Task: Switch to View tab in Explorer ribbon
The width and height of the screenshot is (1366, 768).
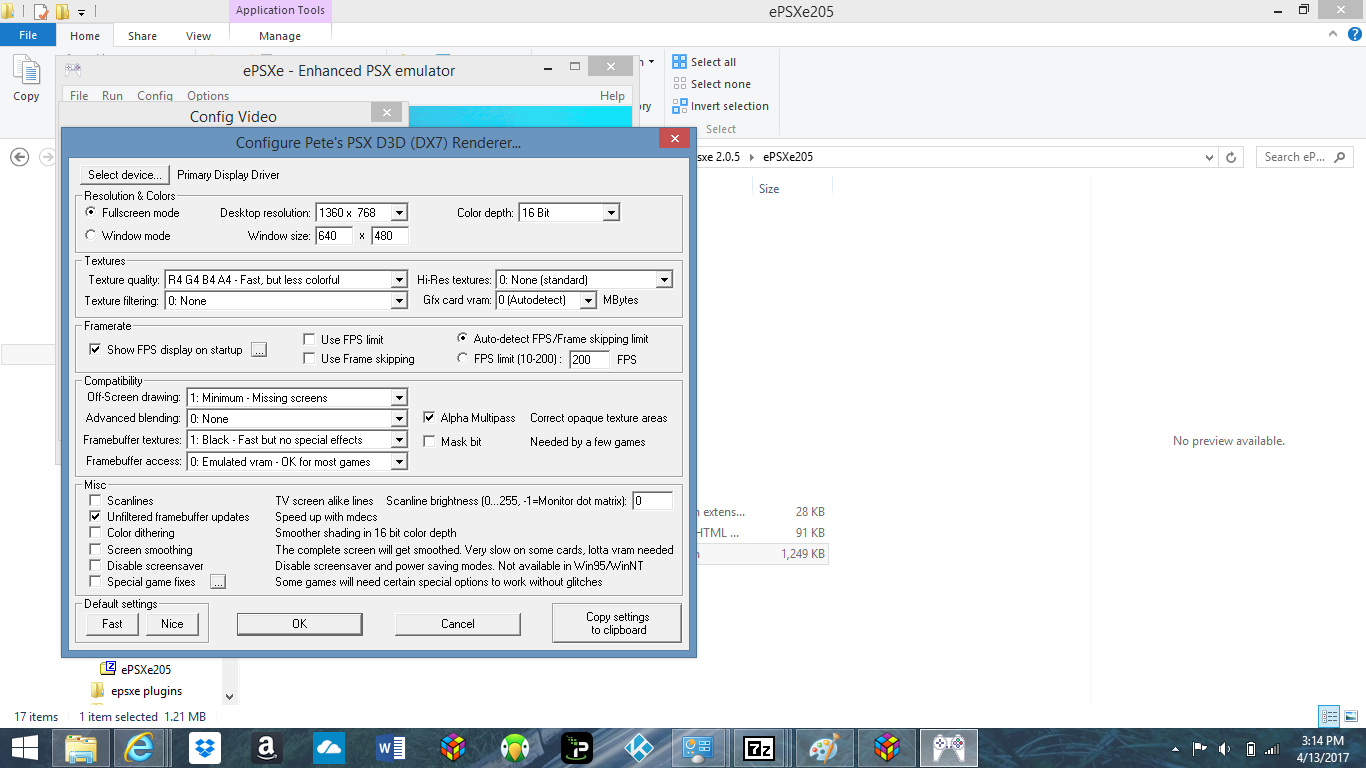Action: coord(198,36)
